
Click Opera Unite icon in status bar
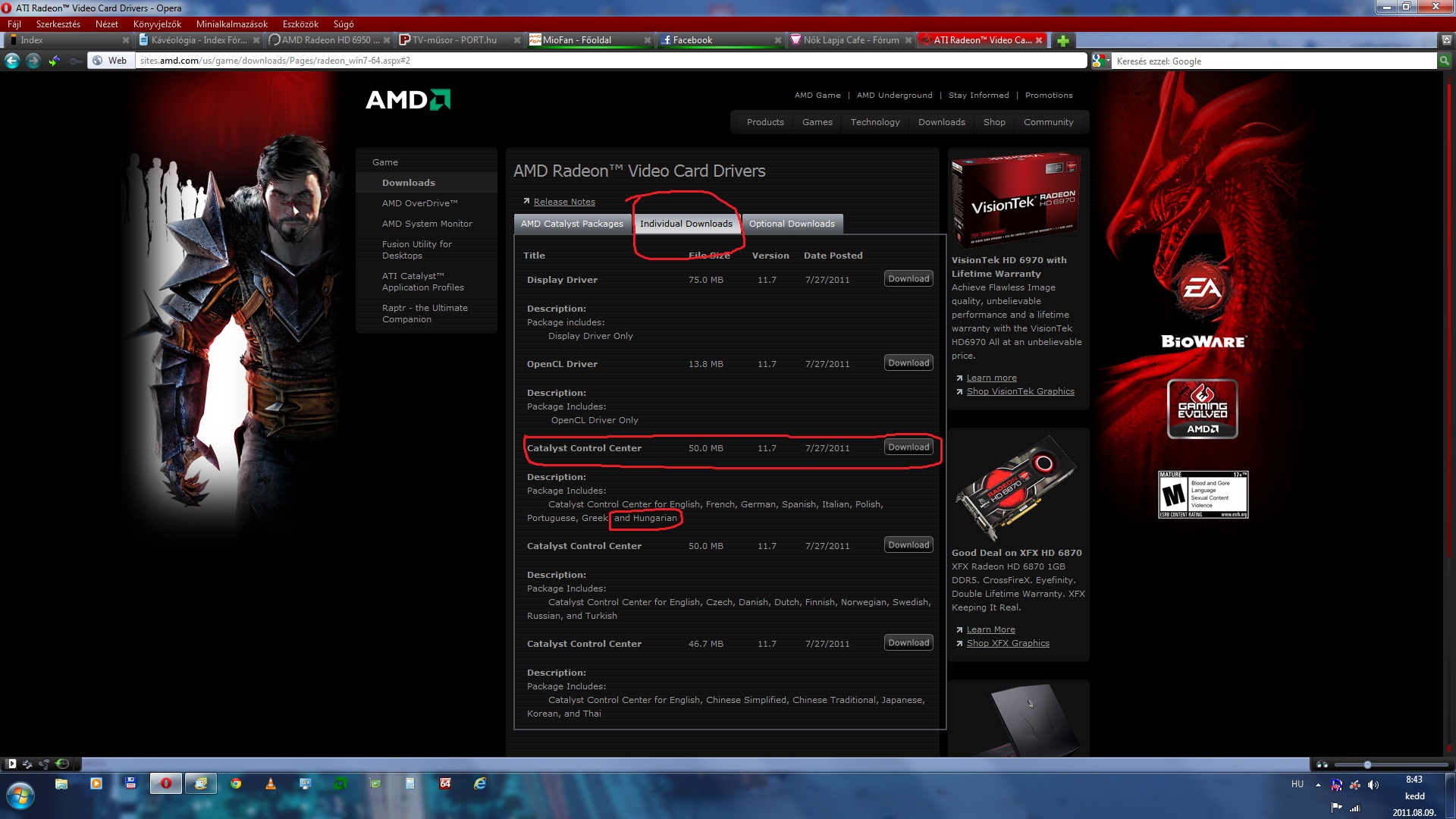[45, 764]
